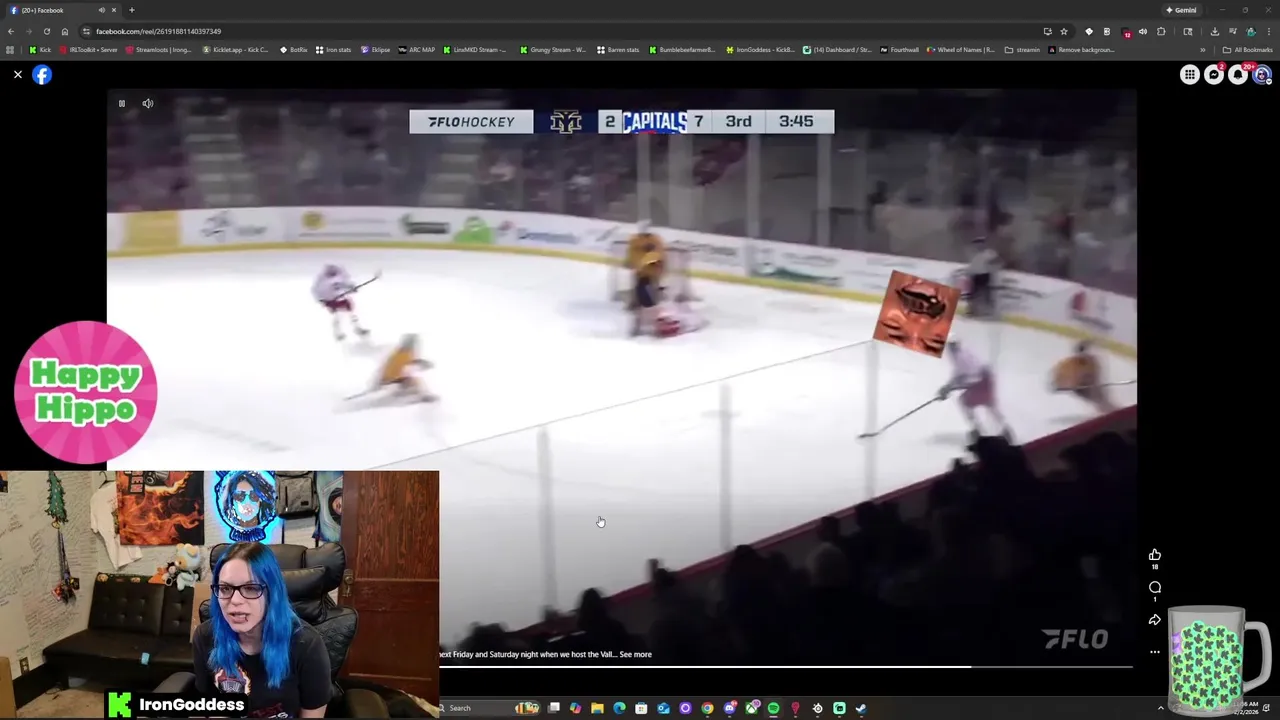Image resolution: width=1280 pixels, height=720 pixels.
Task: Open Microsoft Store from the taskbar
Action: coord(641,708)
